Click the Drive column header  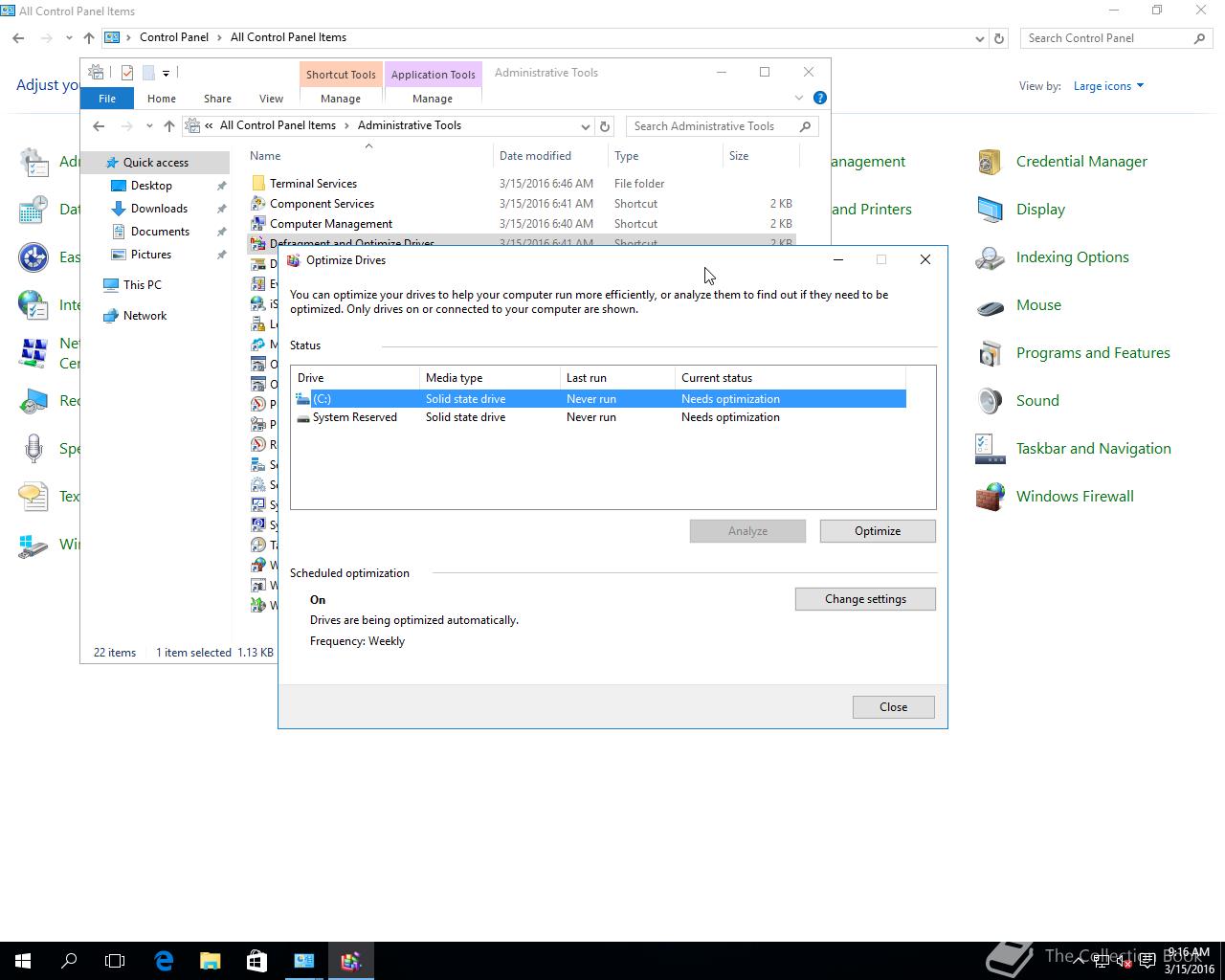(x=356, y=378)
